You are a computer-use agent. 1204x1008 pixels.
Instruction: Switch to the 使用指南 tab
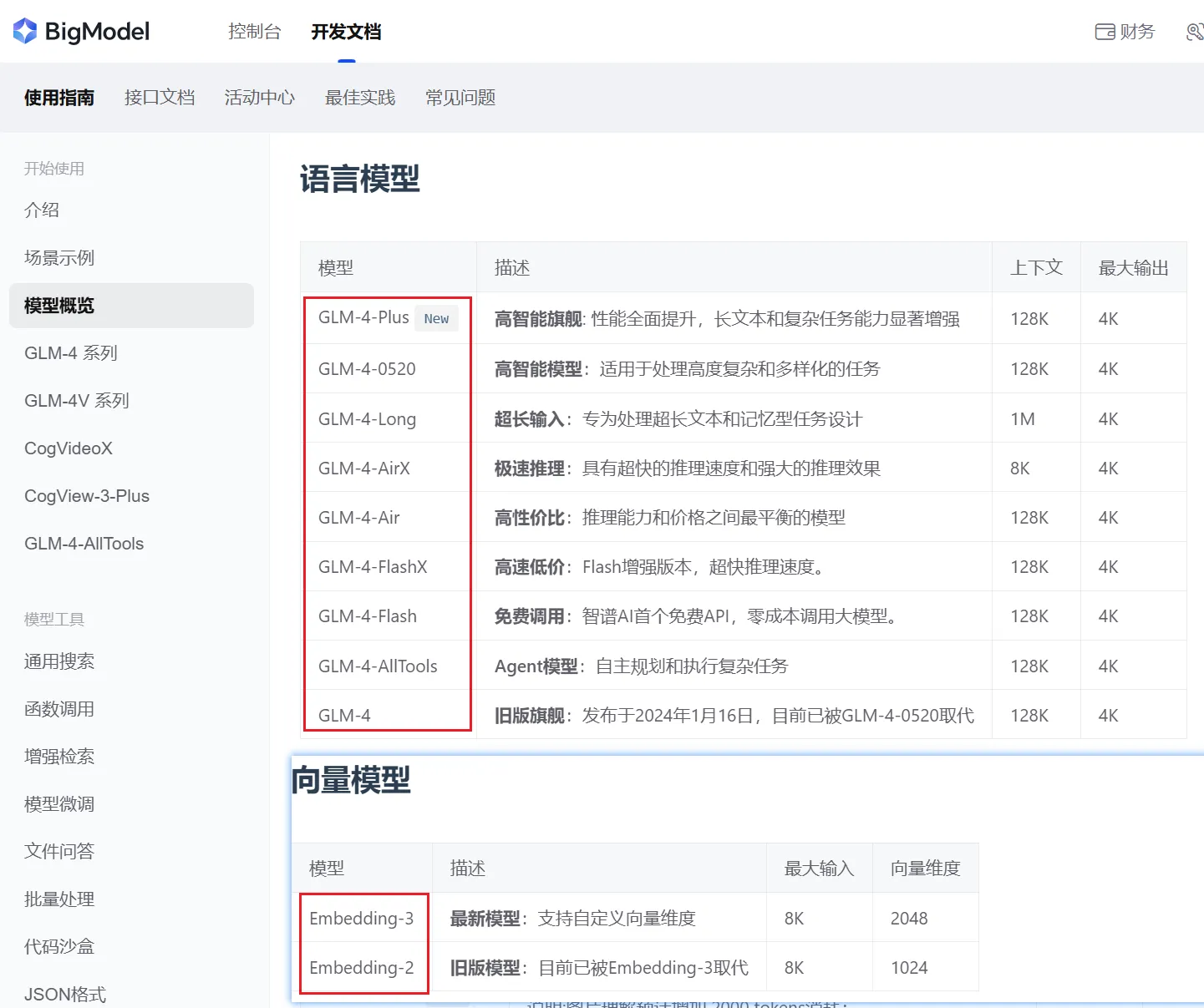pyautogui.click(x=59, y=98)
